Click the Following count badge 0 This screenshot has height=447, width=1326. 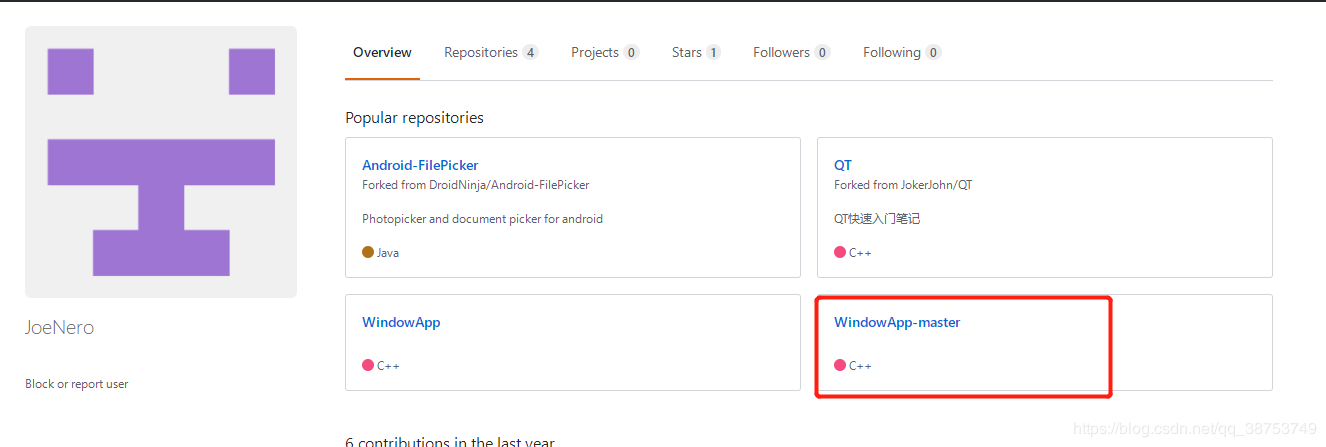(x=933, y=53)
